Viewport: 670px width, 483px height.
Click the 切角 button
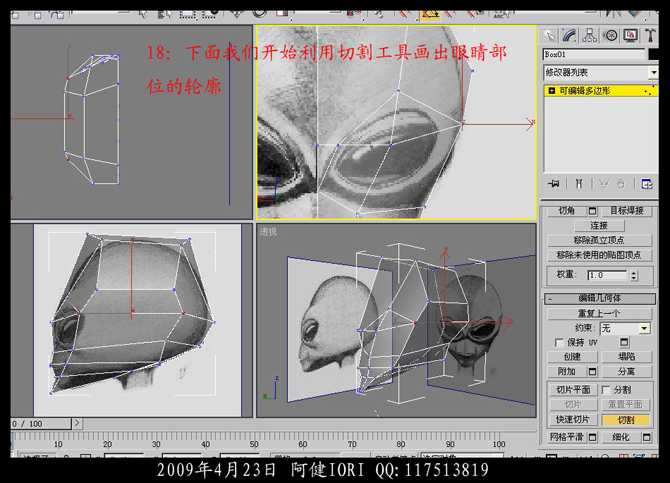click(x=567, y=211)
